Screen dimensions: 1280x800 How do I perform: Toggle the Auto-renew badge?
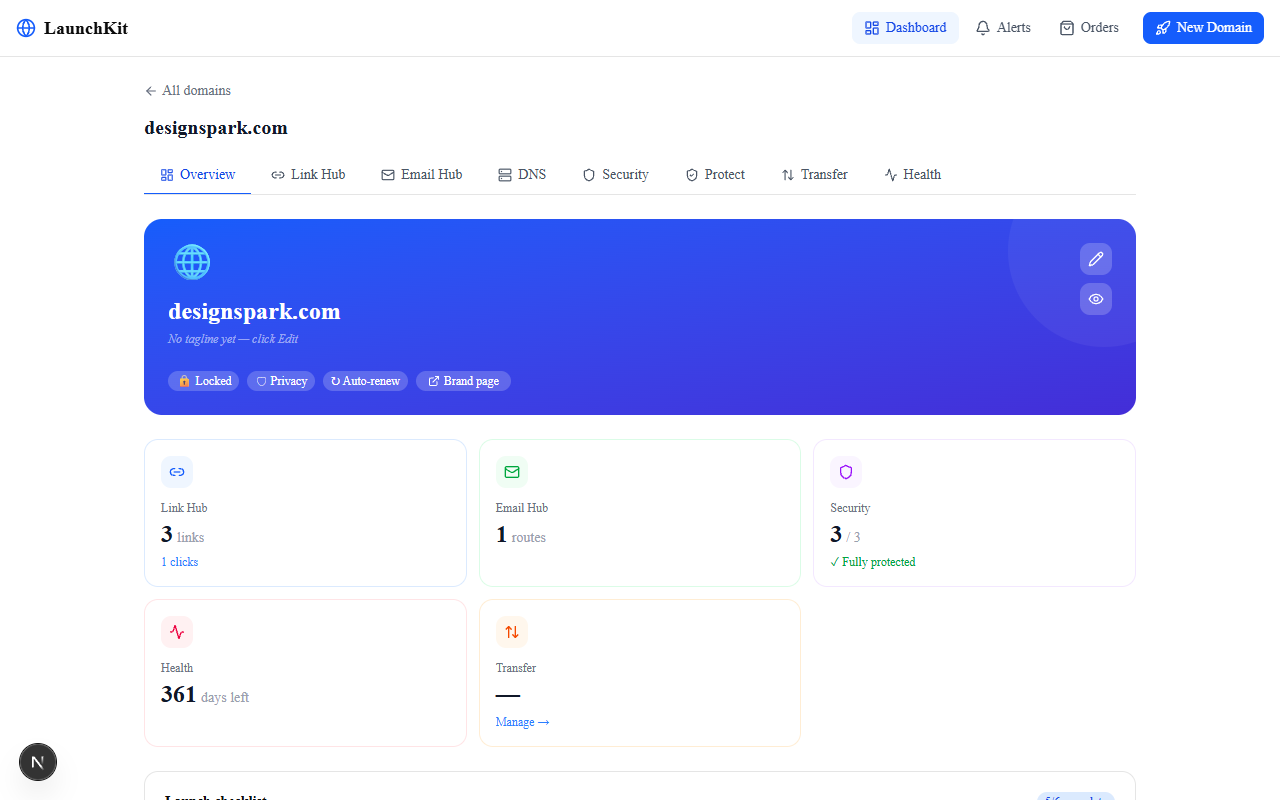point(365,381)
